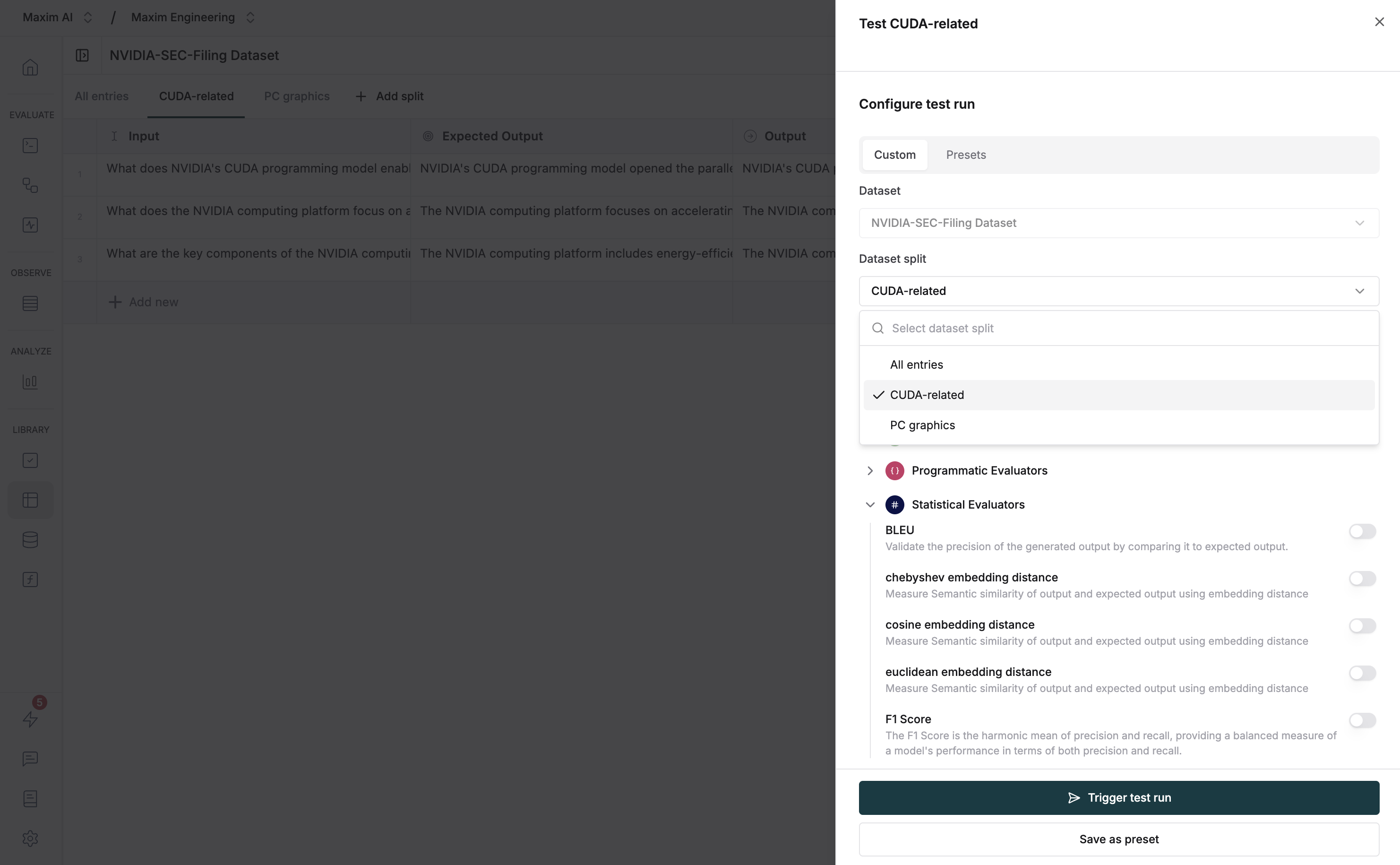Open the Logs icon under Observe

(x=30, y=303)
